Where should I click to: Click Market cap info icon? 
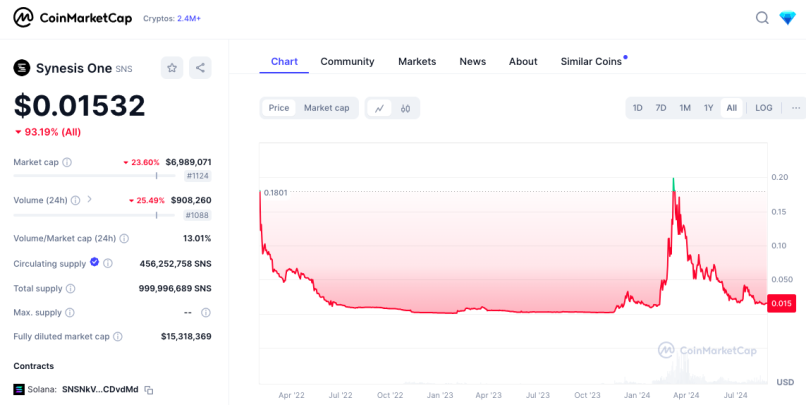(x=67, y=162)
